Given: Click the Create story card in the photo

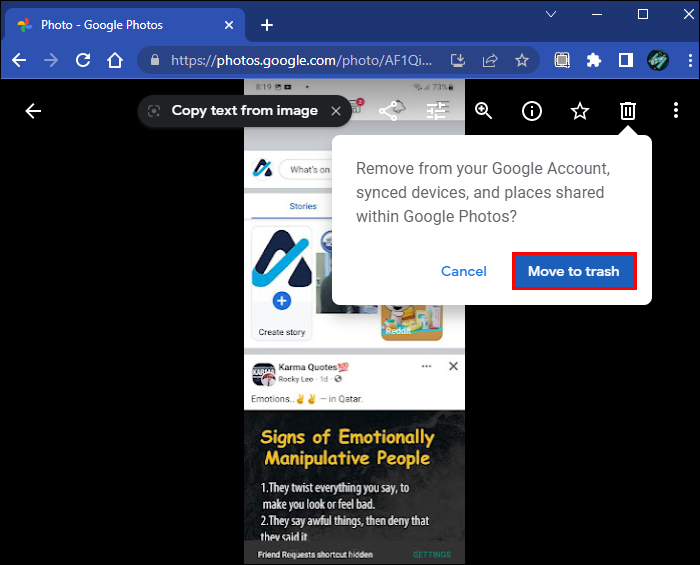Looking at the screenshot, I should click(x=282, y=283).
